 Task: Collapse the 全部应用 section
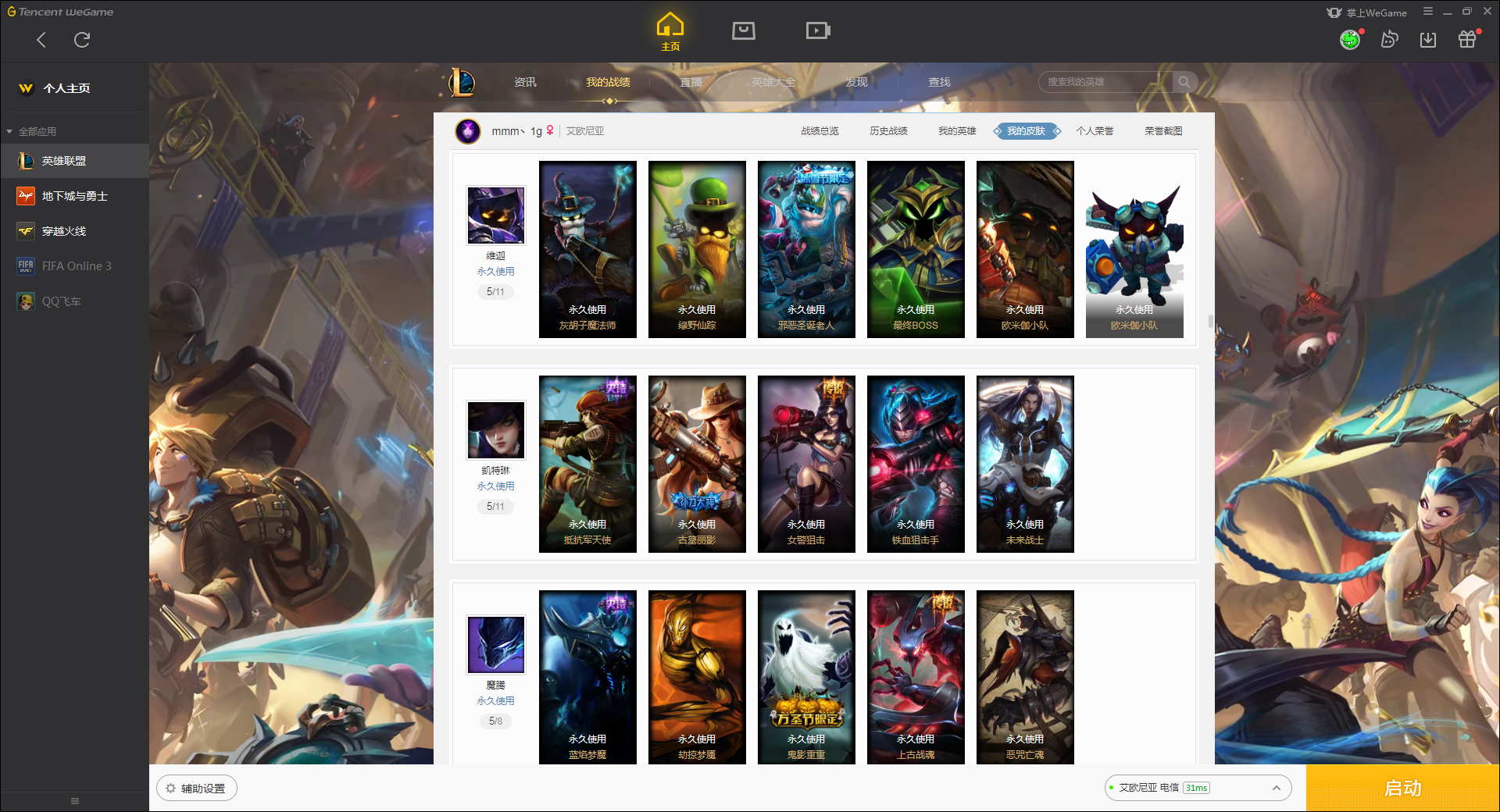pos(31,131)
